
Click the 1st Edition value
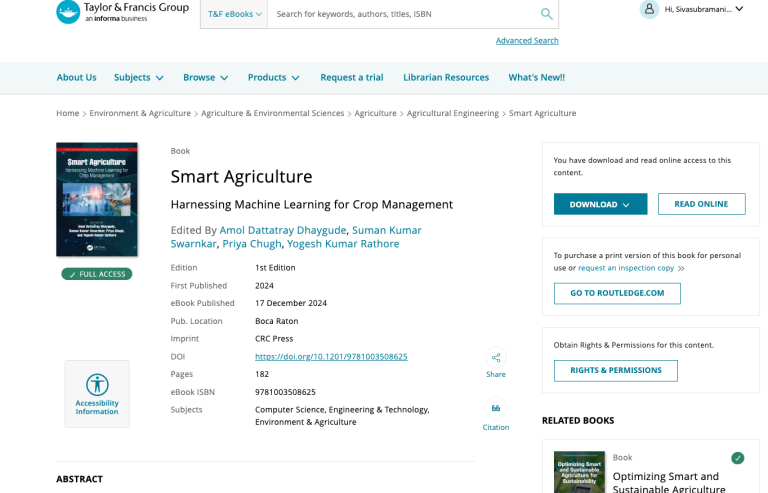click(275, 268)
